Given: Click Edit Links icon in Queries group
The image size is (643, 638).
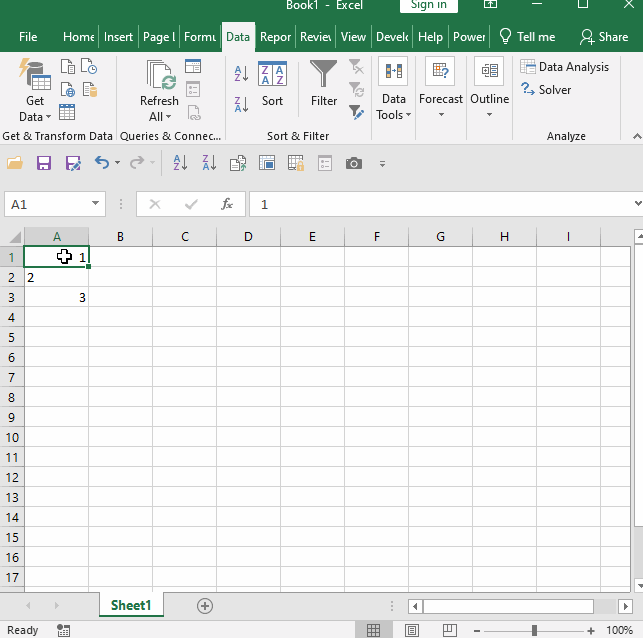Looking at the screenshot, I should tap(194, 112).
